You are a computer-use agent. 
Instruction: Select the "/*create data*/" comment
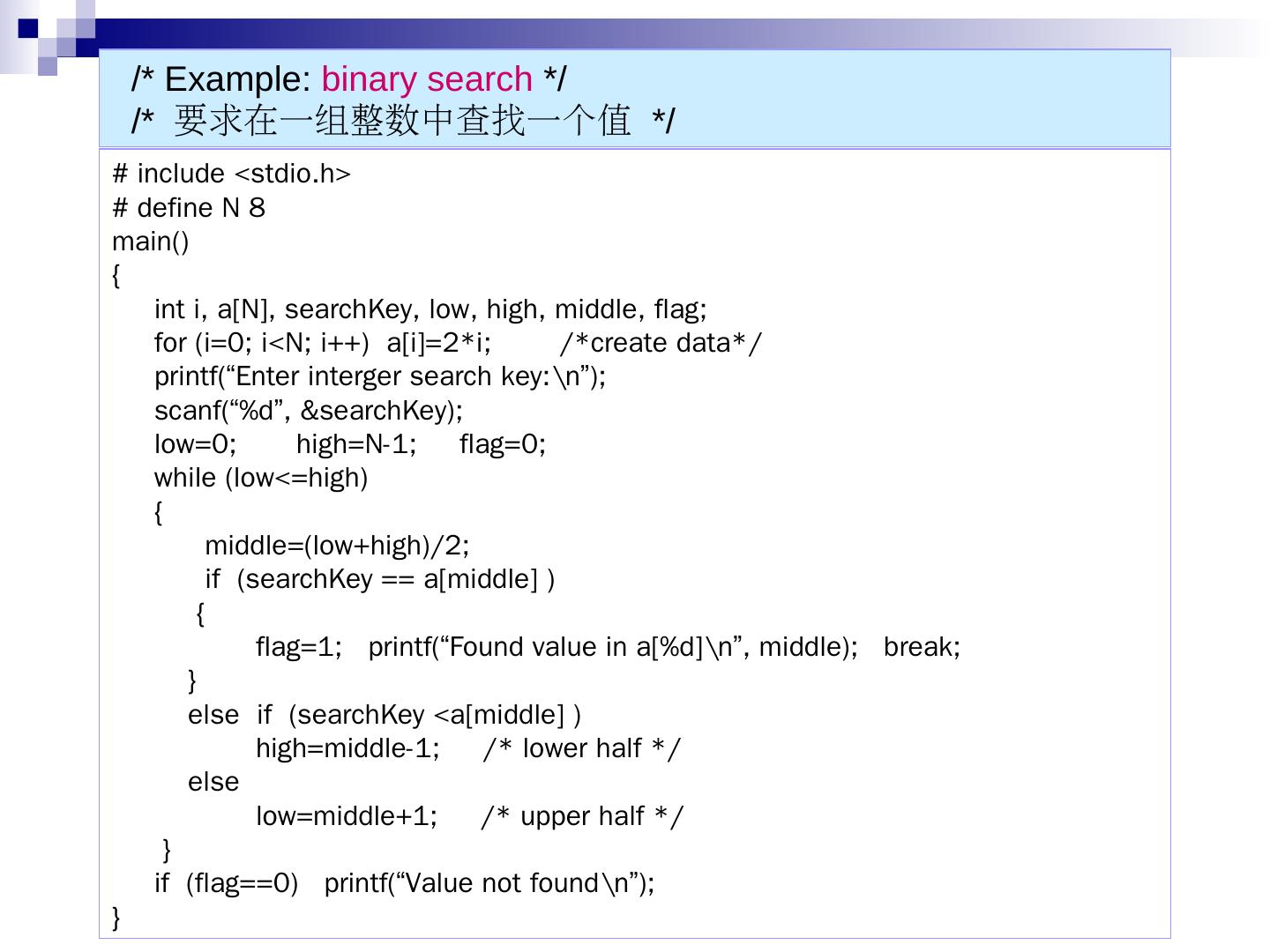[x=661, y=343]
